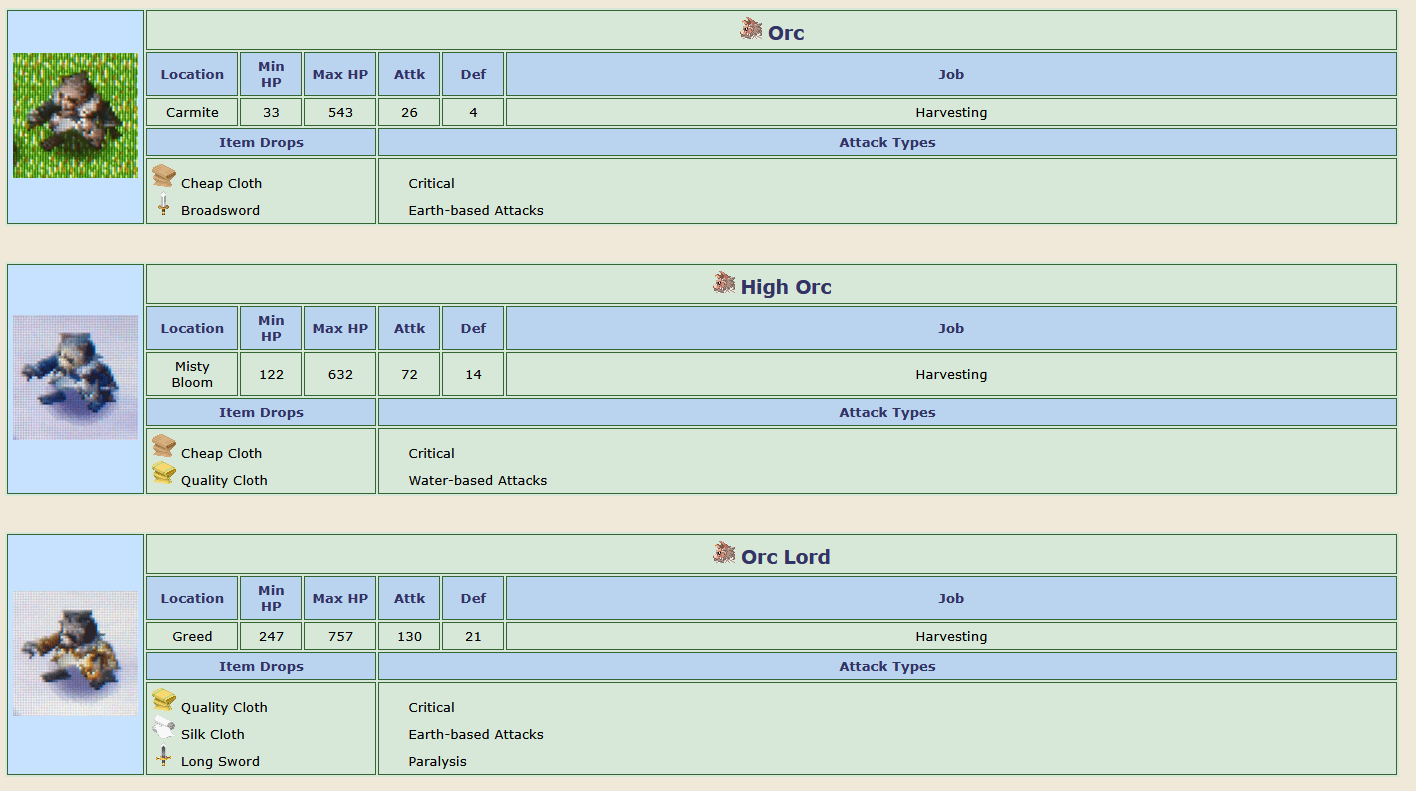Image resolution: width=1416 pixels, height=791 pixels.
Task: Click the "Attk" header in the Orc table
Action: click(x=409, y=74)
